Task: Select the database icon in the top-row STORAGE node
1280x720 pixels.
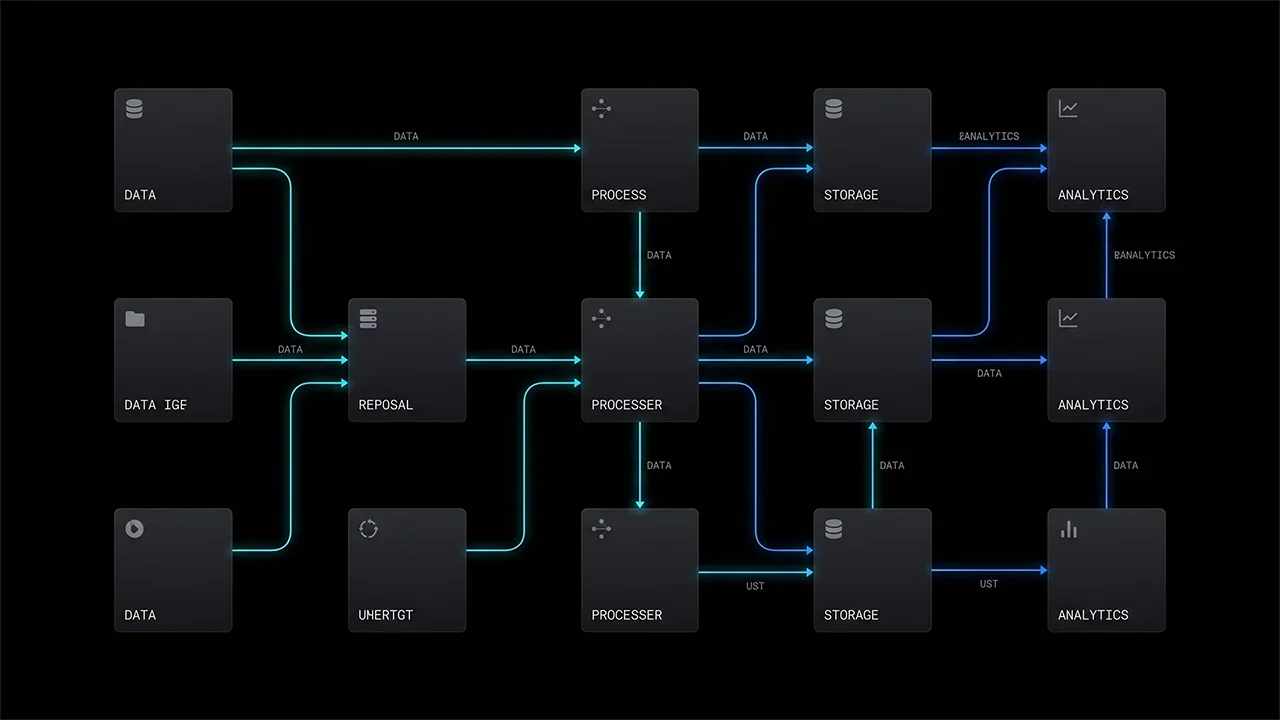Action: click(x=834, y=109)
